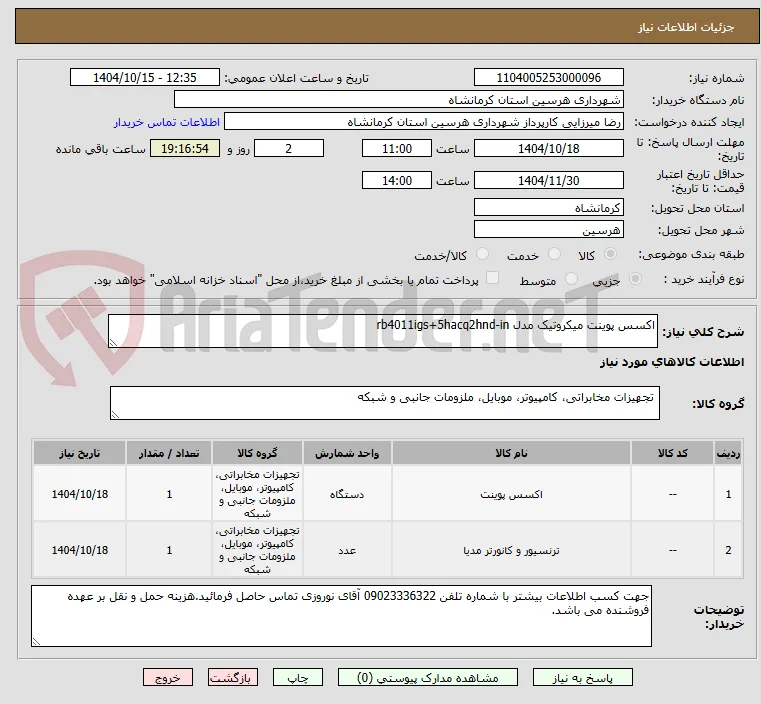761x704 pixels.
Task: Click row number 1 cell
Action: click(x=728, y=494)
